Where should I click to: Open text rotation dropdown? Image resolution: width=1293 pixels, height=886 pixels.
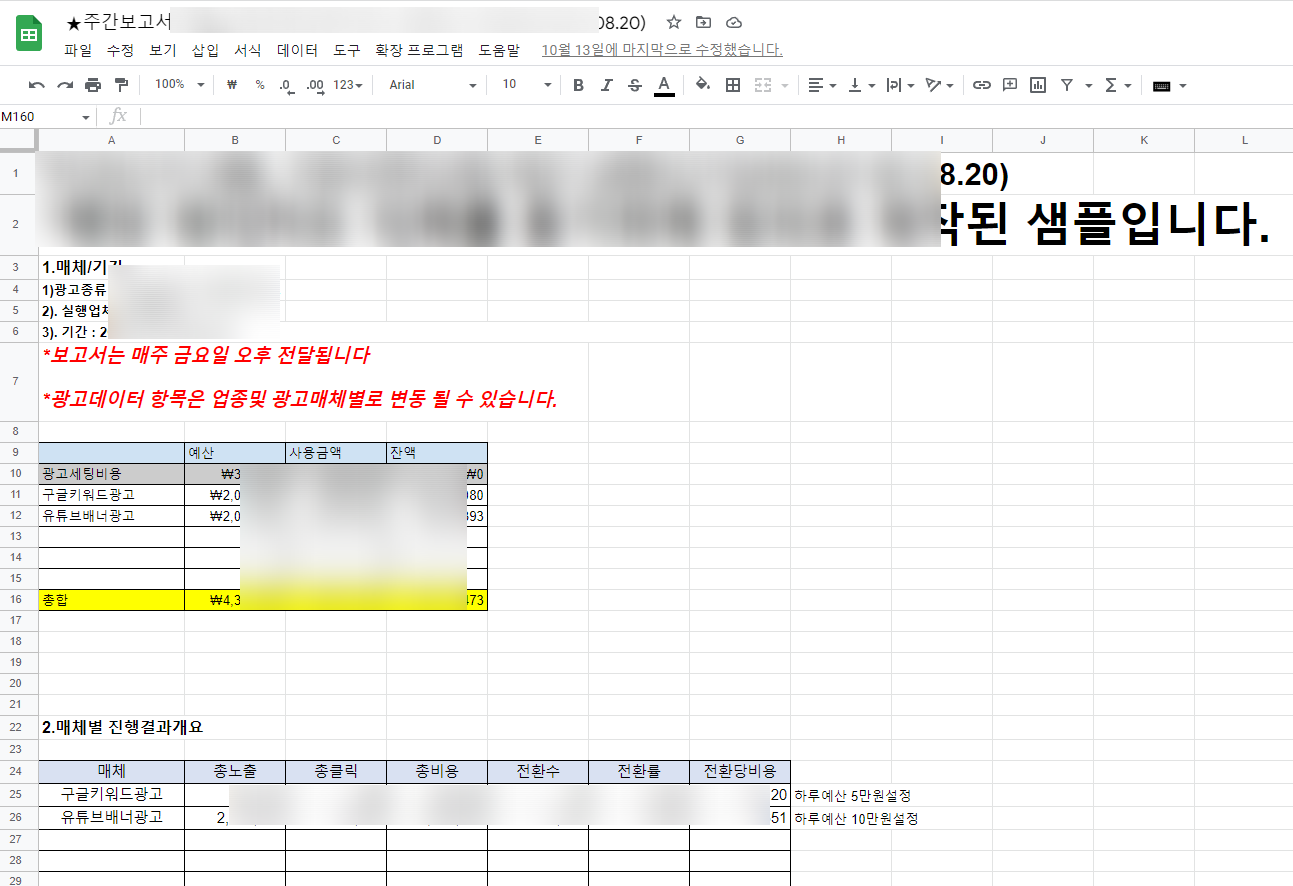940,85
